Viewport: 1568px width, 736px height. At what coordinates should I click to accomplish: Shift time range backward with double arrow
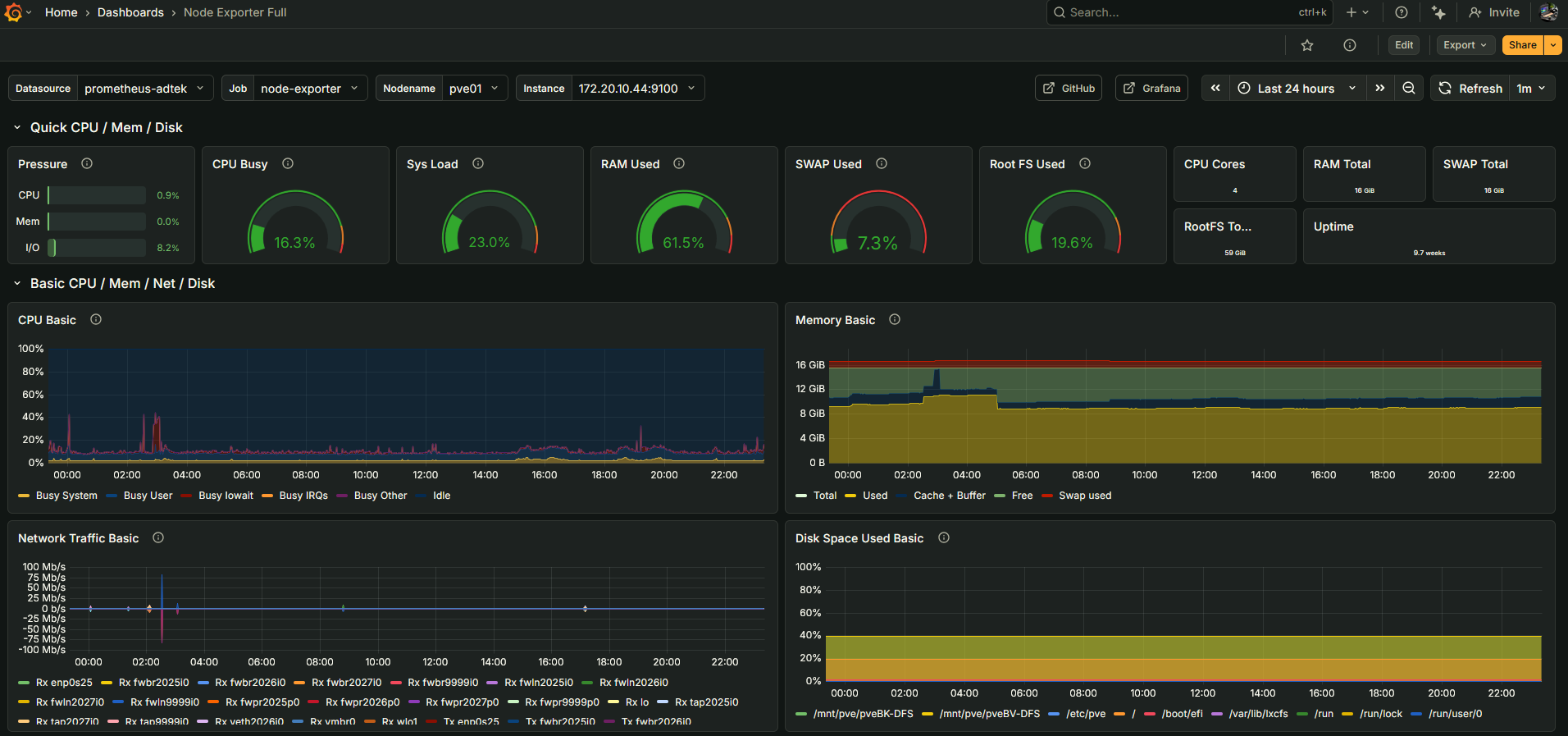click(1215, 88)
